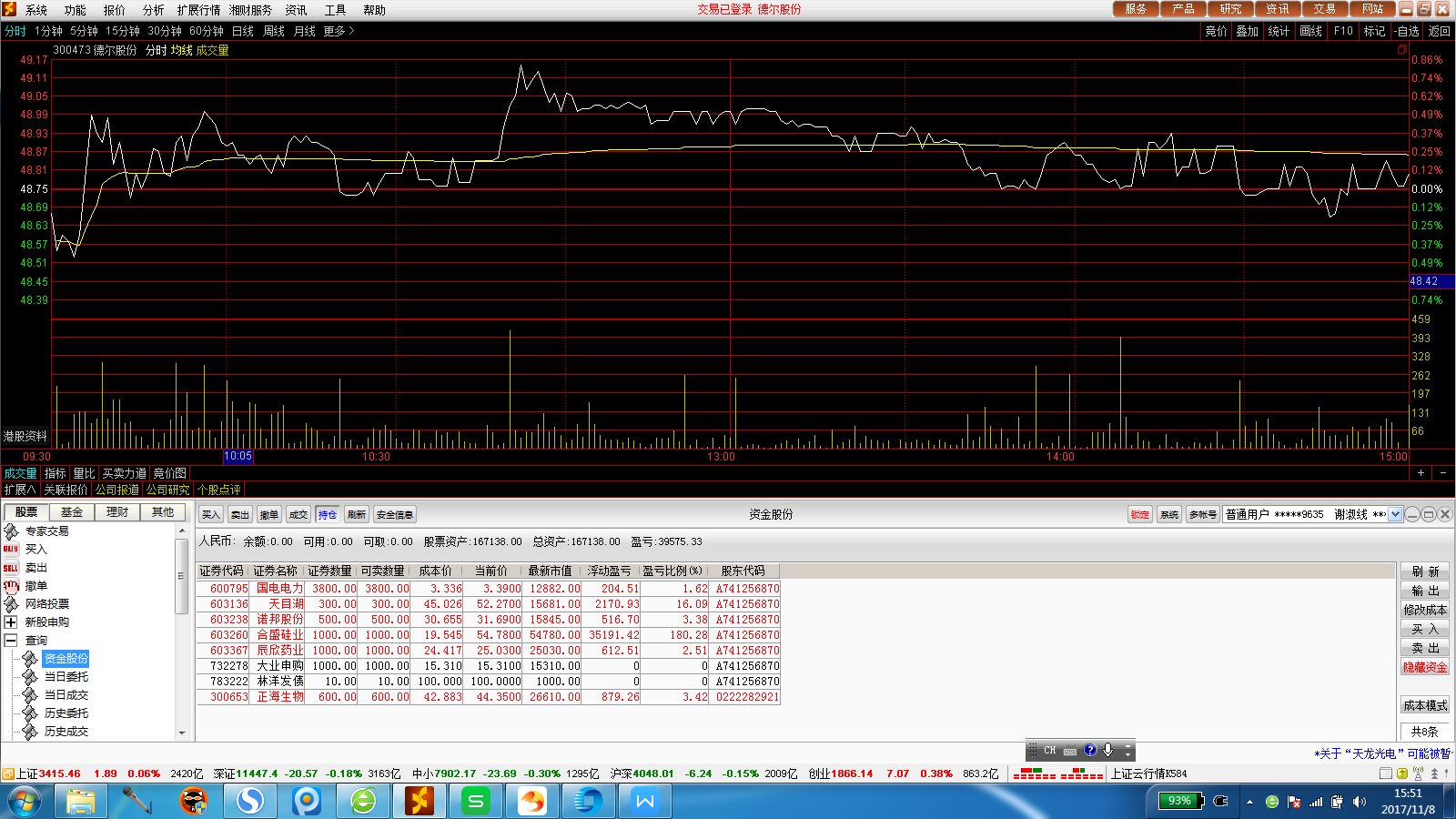Click the IME microphone icon
Screen dimensions: 1456x819
point(1108,751)
